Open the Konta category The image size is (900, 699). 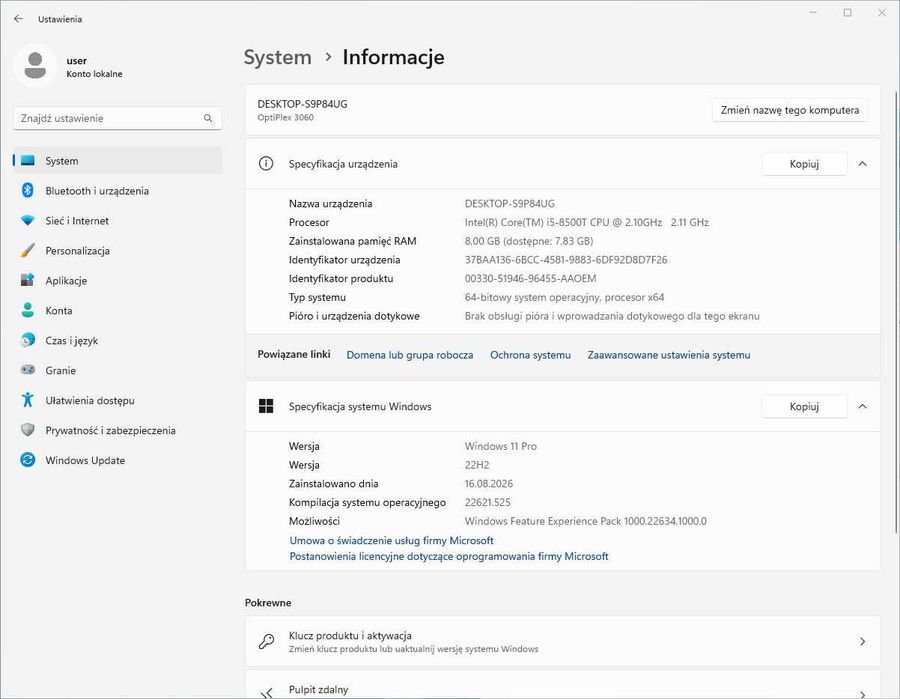pos(118,310)
